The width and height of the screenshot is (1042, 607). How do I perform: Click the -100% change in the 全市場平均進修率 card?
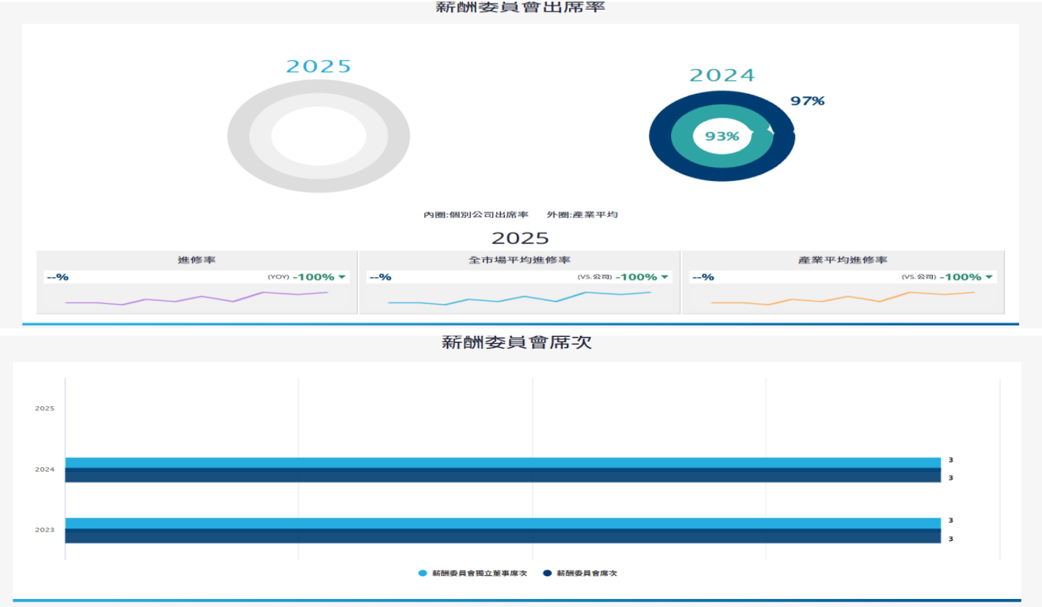point(636,277)
